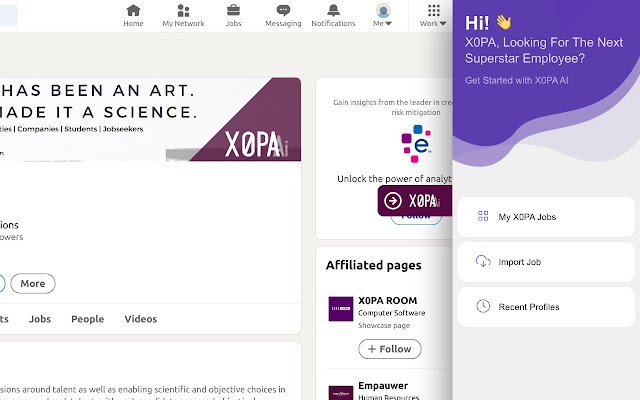The height and width of the screenshot is (400, 640).
Task: Open the My Network icon
Action: [183, 10]
